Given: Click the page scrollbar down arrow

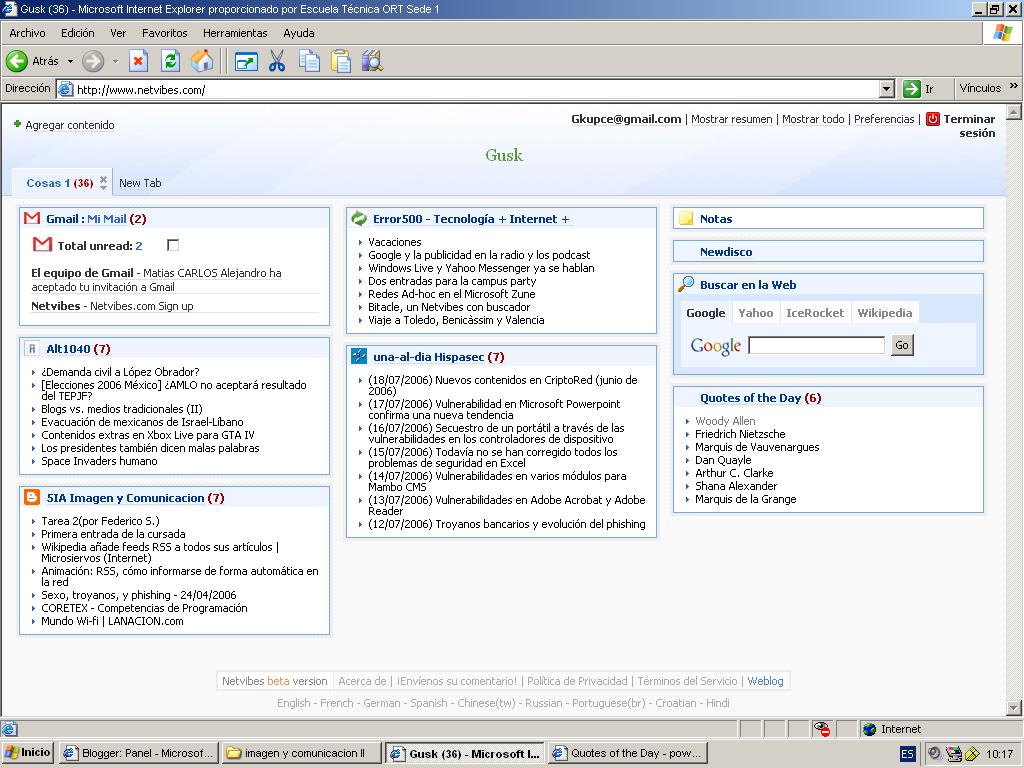Looking at the screenshot, I should click(x=1013, y=707).
